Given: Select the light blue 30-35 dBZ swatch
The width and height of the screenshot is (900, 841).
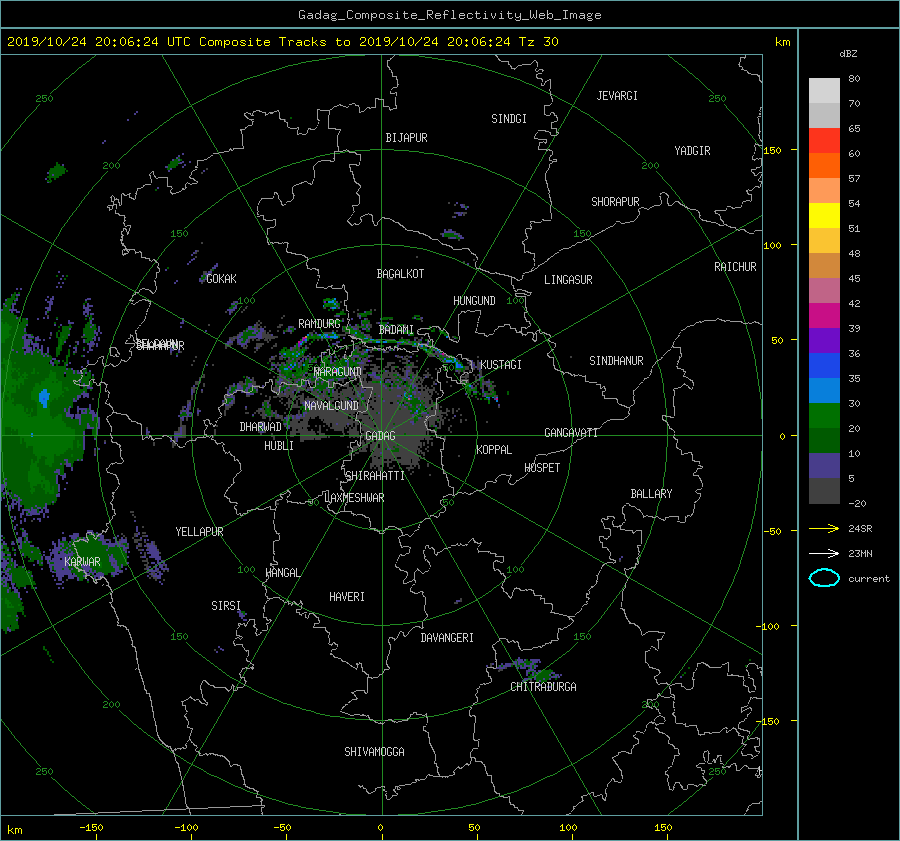Looking at the screenshot, I should (824, 390).
